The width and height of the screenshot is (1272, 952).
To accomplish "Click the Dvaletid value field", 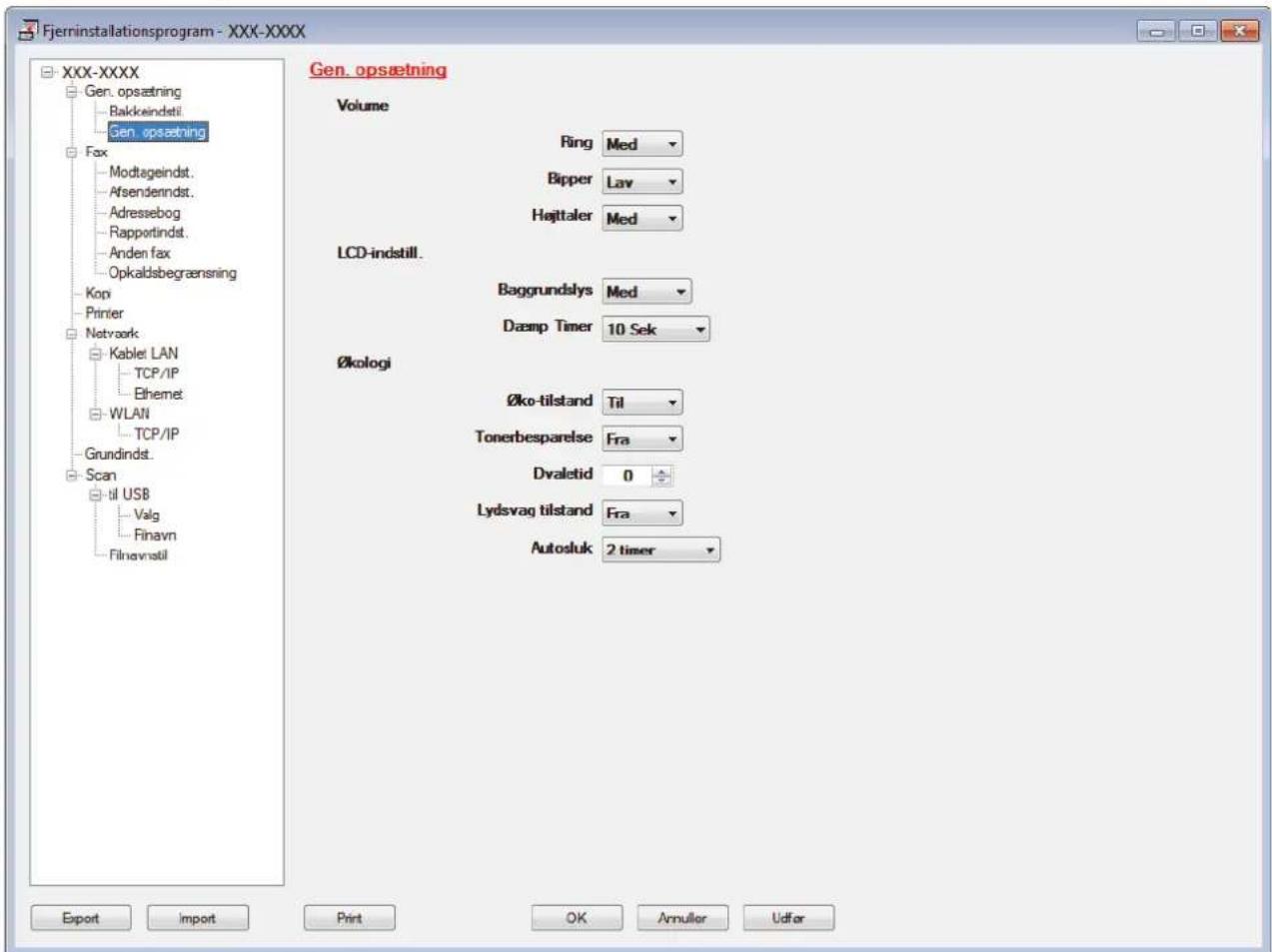I will (x=628, y=476).
